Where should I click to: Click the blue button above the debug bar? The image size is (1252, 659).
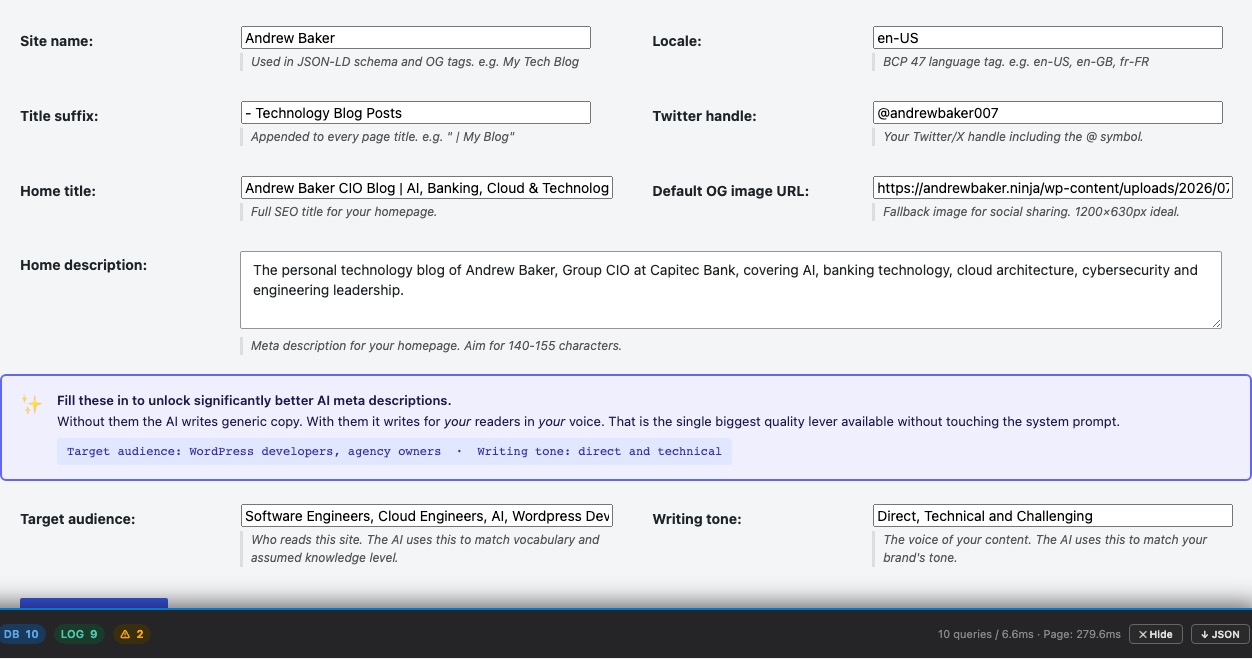click(x=94, y=603)
